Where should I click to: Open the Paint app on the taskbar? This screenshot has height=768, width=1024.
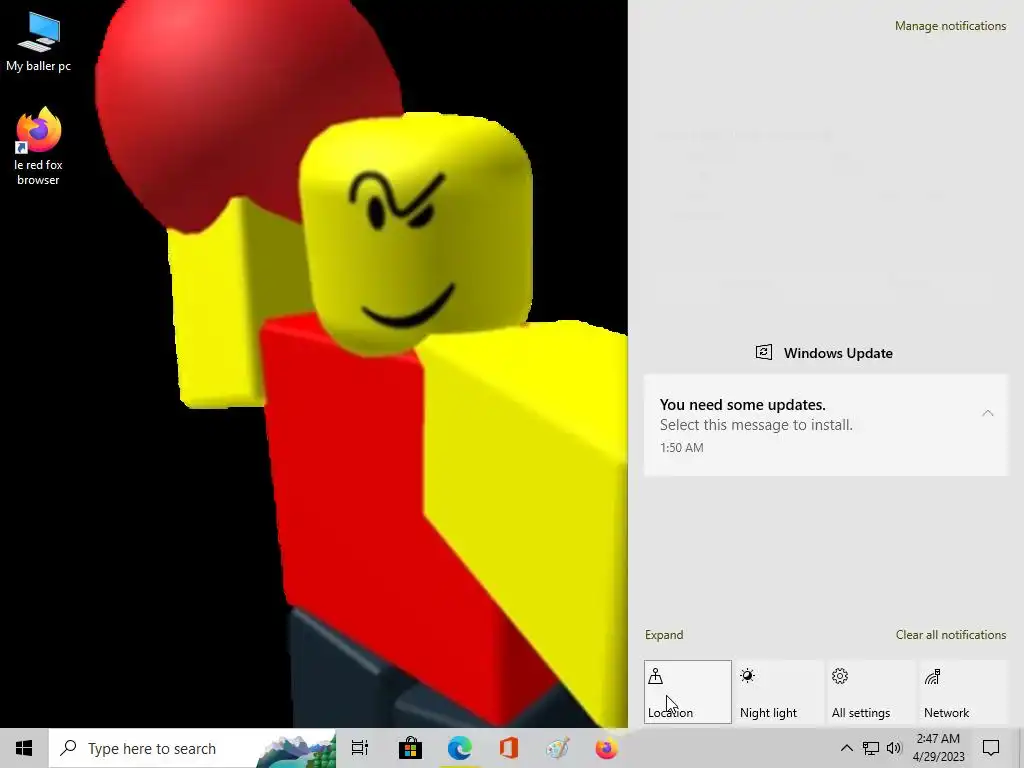557,748
